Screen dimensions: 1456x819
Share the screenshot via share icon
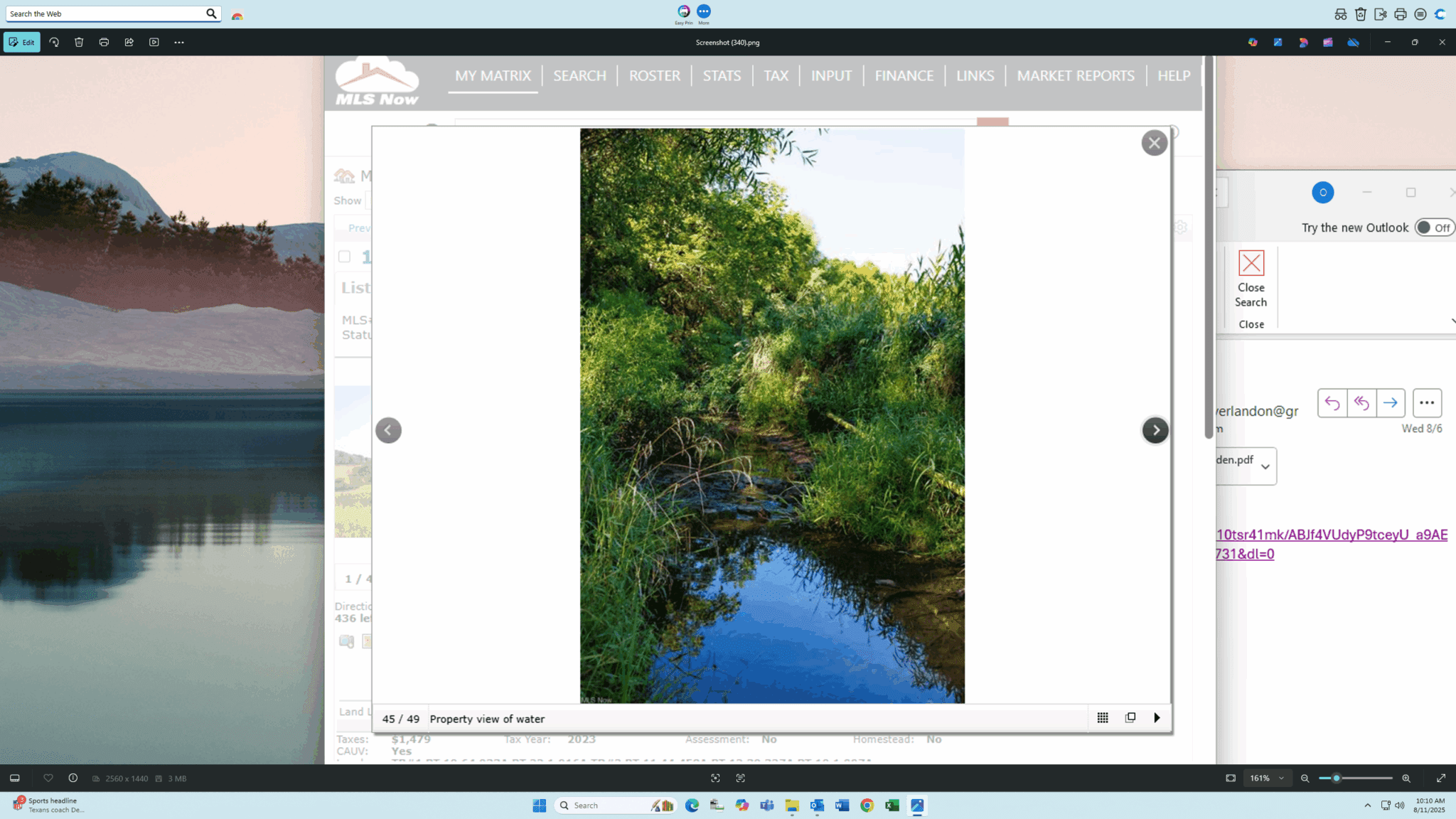(x=129, y=42)
